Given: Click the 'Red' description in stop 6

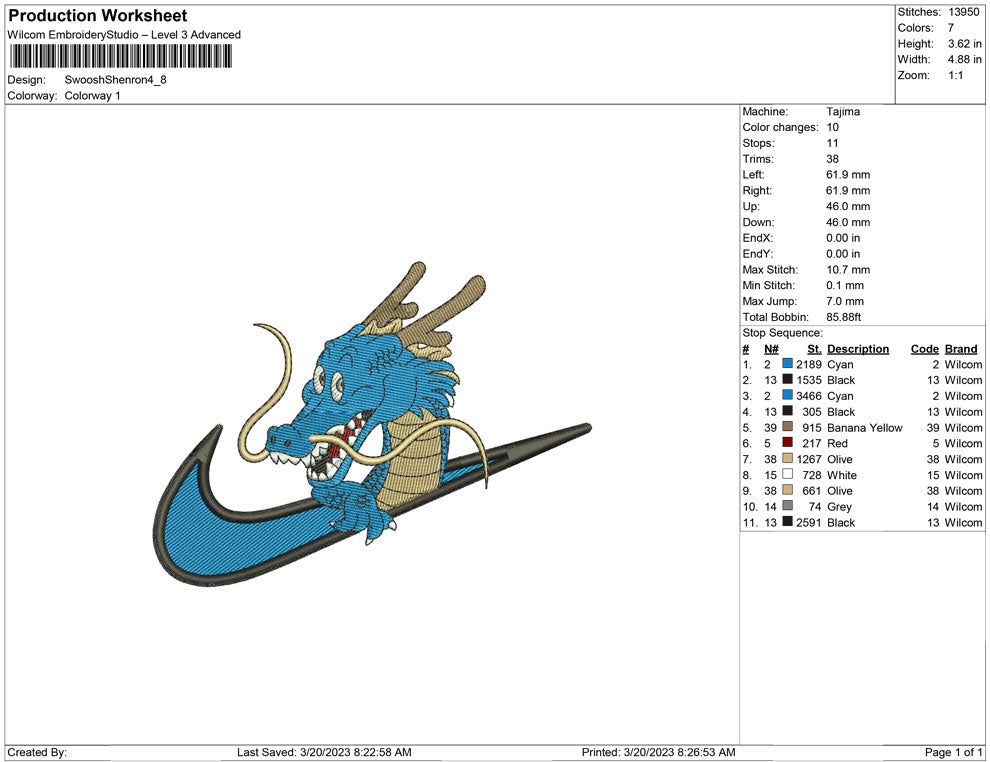Looking at the screenshot, I should 837,443.
